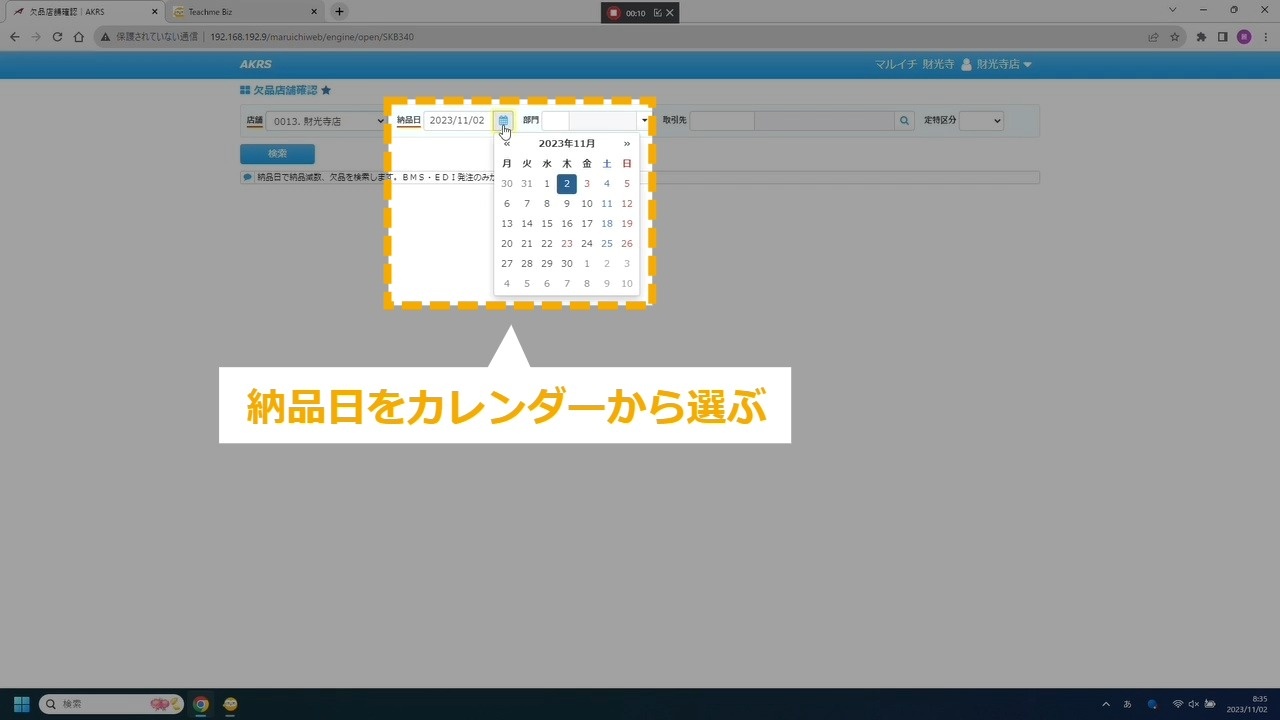This screenshot has width=1280, height=720.
Task: Click the browser home icon
Action: 79,37
